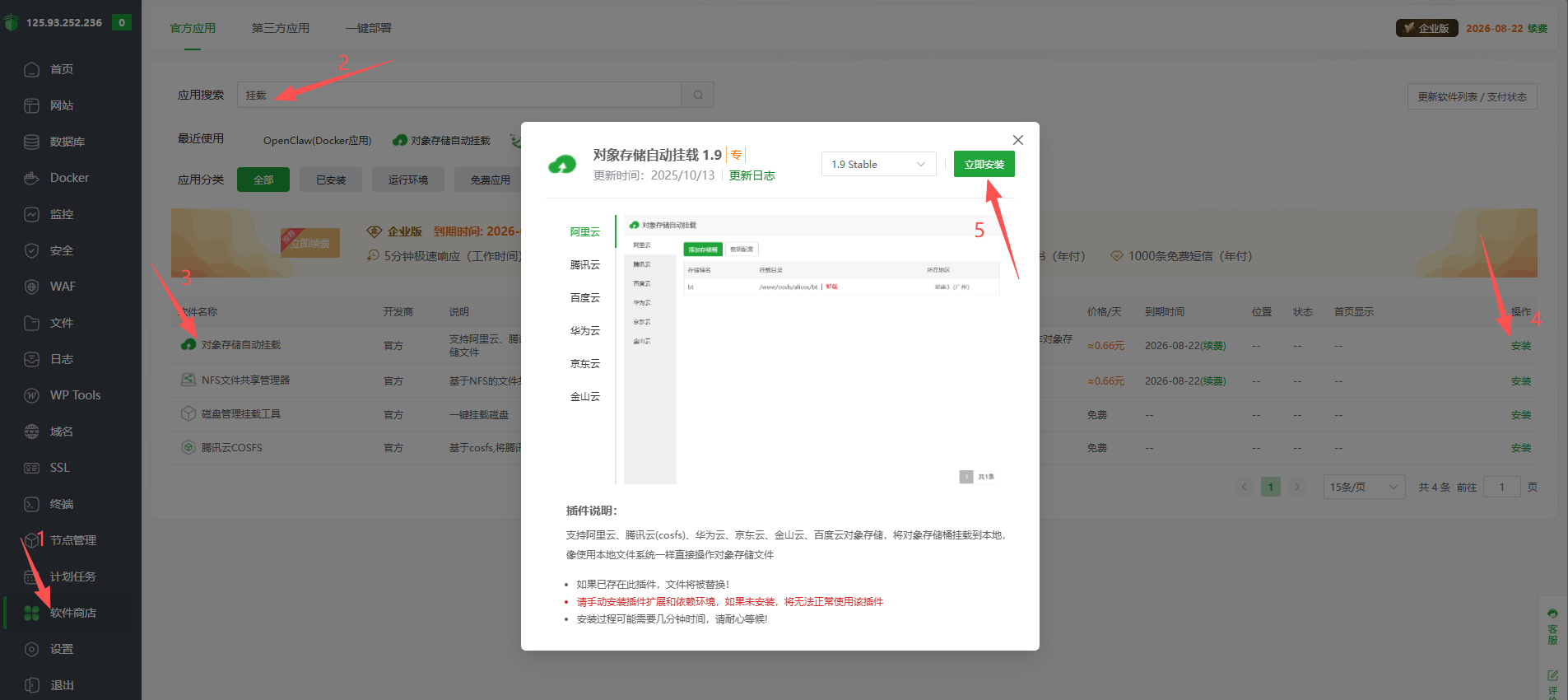Select the 京东云 tab in dialog
Screen dimensions: 1568x700
coord(585,364)
